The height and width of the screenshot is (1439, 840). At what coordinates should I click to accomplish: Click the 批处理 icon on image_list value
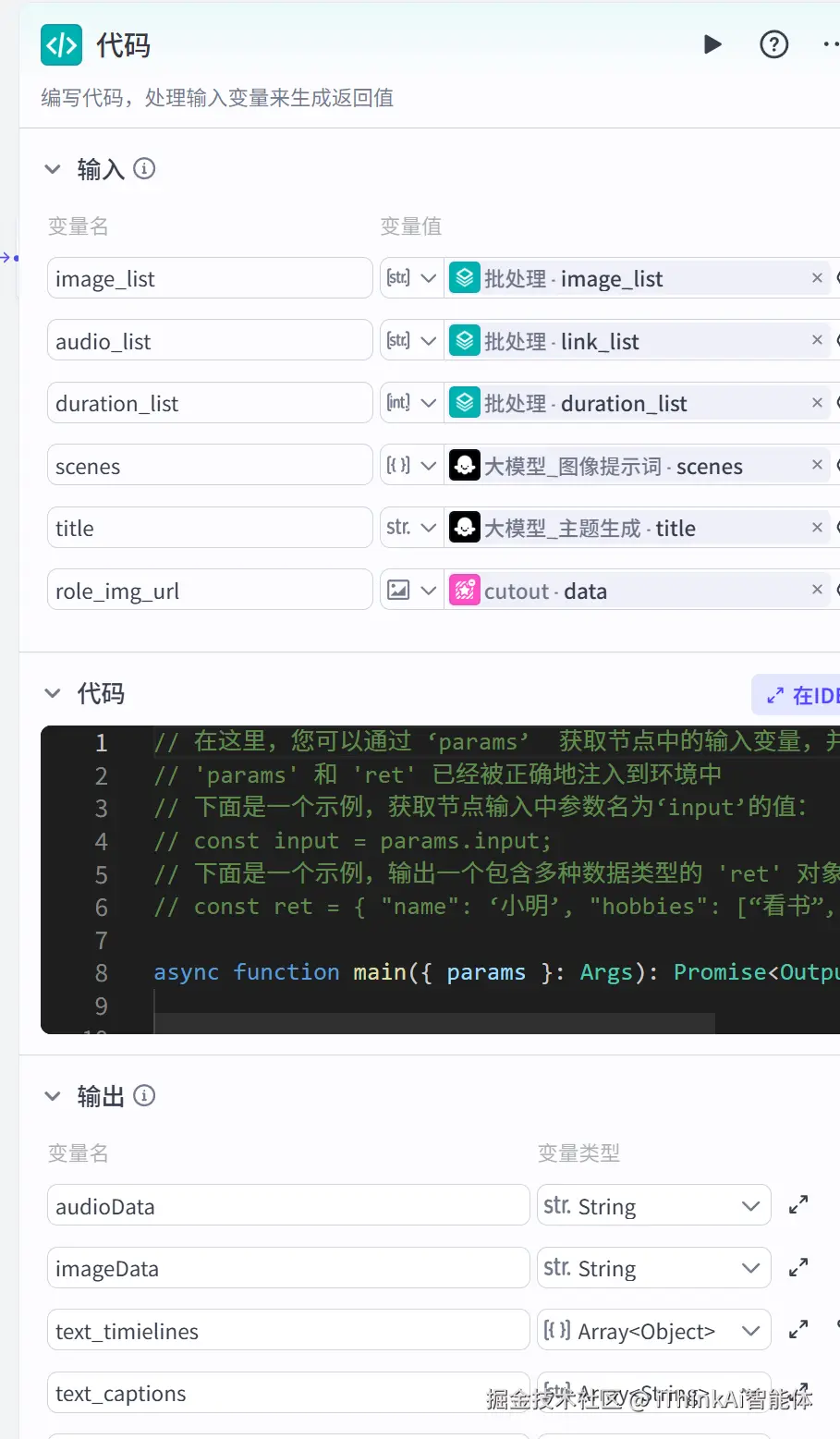(x=465, y=277)
